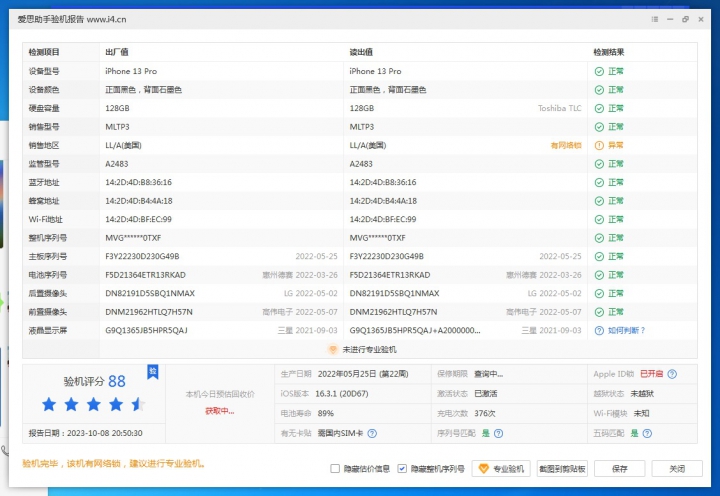Click the 检测项目 column header
Image resolution: width=720 pixels, height=496 pixels.
click(x=44, y=52)
